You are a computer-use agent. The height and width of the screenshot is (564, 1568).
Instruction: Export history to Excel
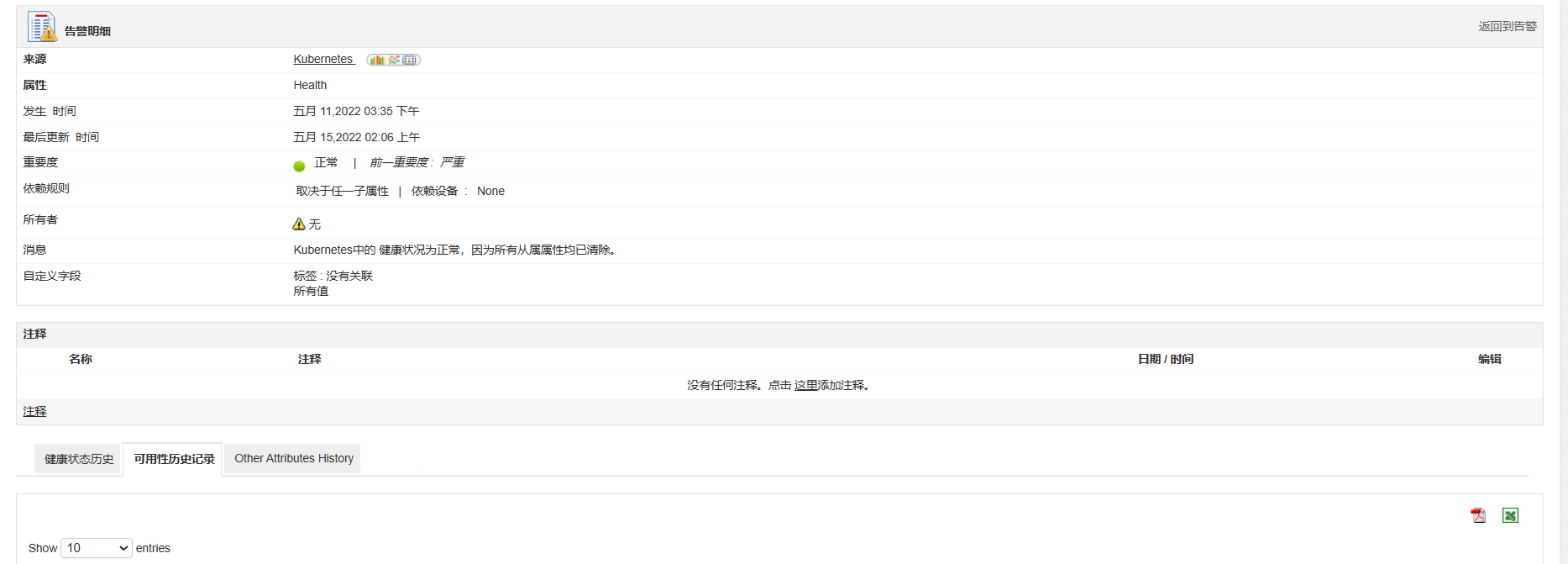pos(1510,515)
